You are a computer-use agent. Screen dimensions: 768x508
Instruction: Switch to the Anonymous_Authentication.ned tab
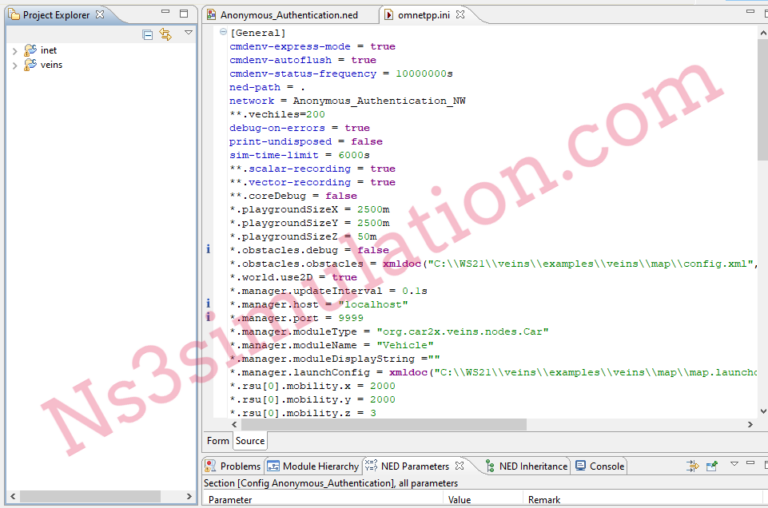click(288, 15)
